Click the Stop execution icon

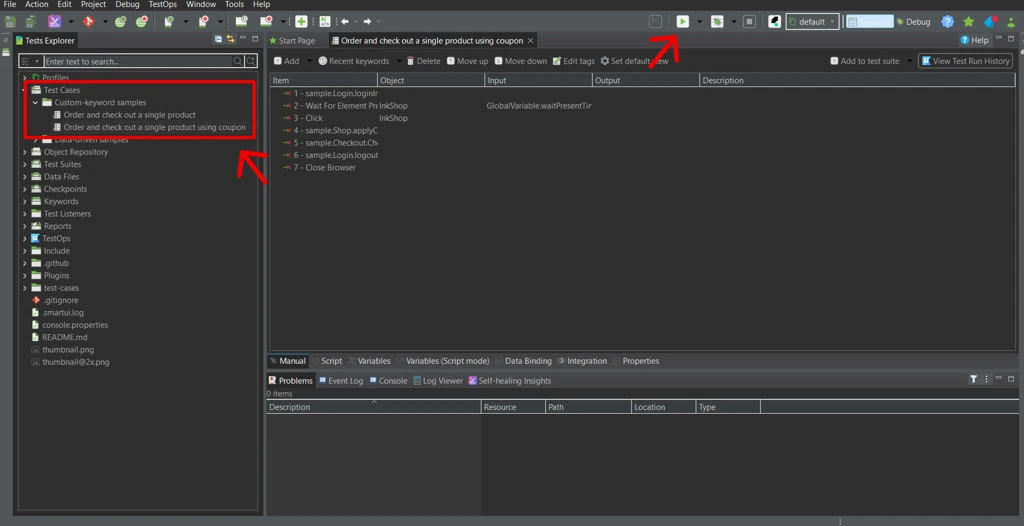point(750,22)
